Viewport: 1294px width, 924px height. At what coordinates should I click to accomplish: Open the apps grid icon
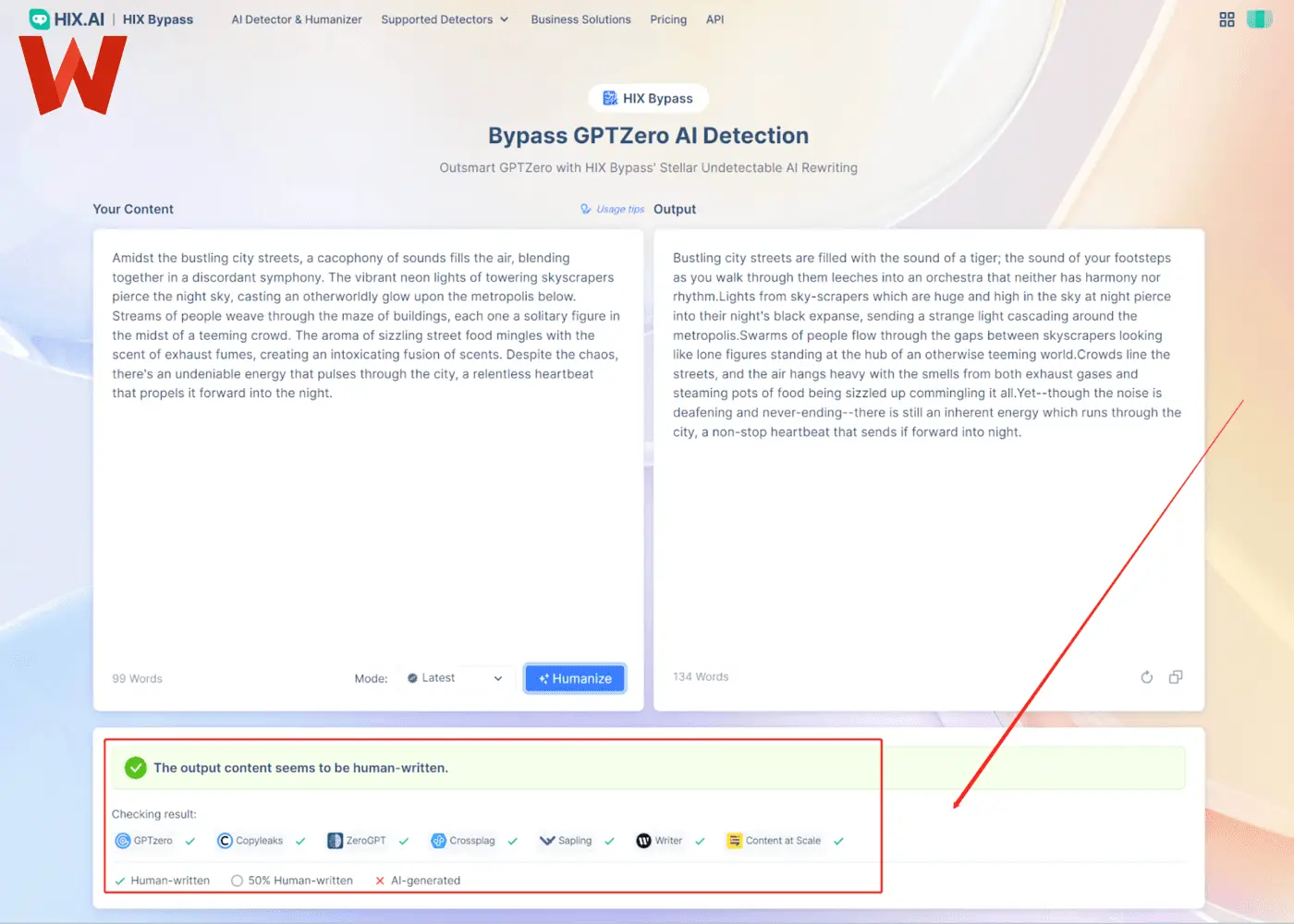(1227, 19)
